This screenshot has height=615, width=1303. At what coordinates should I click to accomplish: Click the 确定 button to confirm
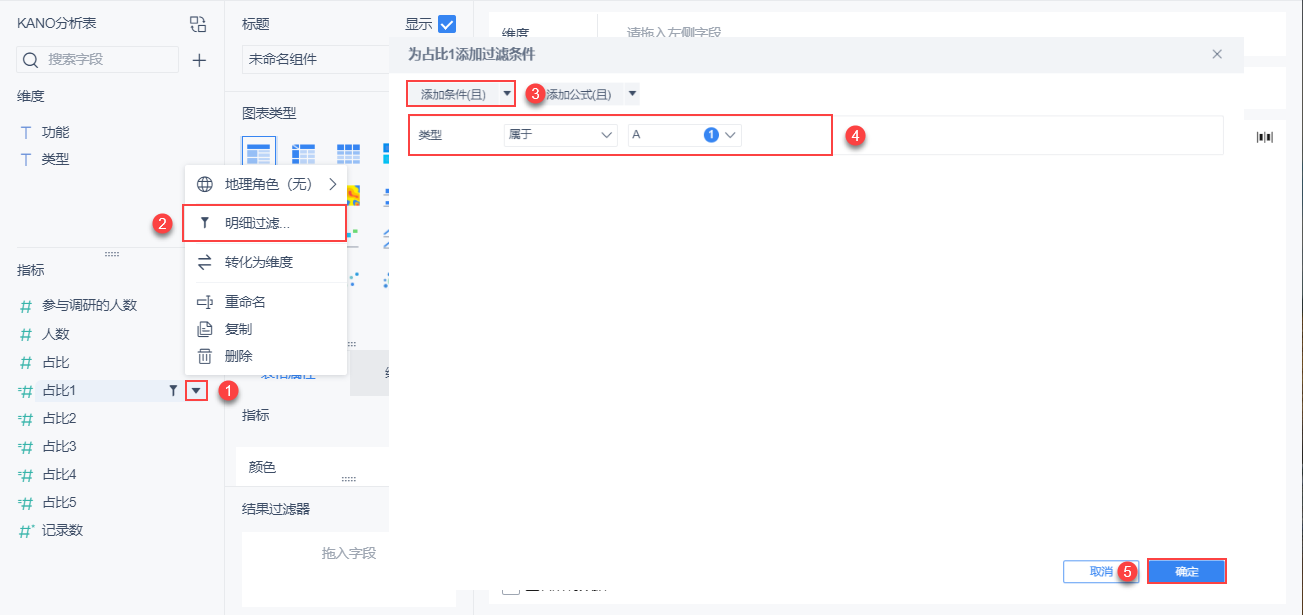[x=1186, y=571]
